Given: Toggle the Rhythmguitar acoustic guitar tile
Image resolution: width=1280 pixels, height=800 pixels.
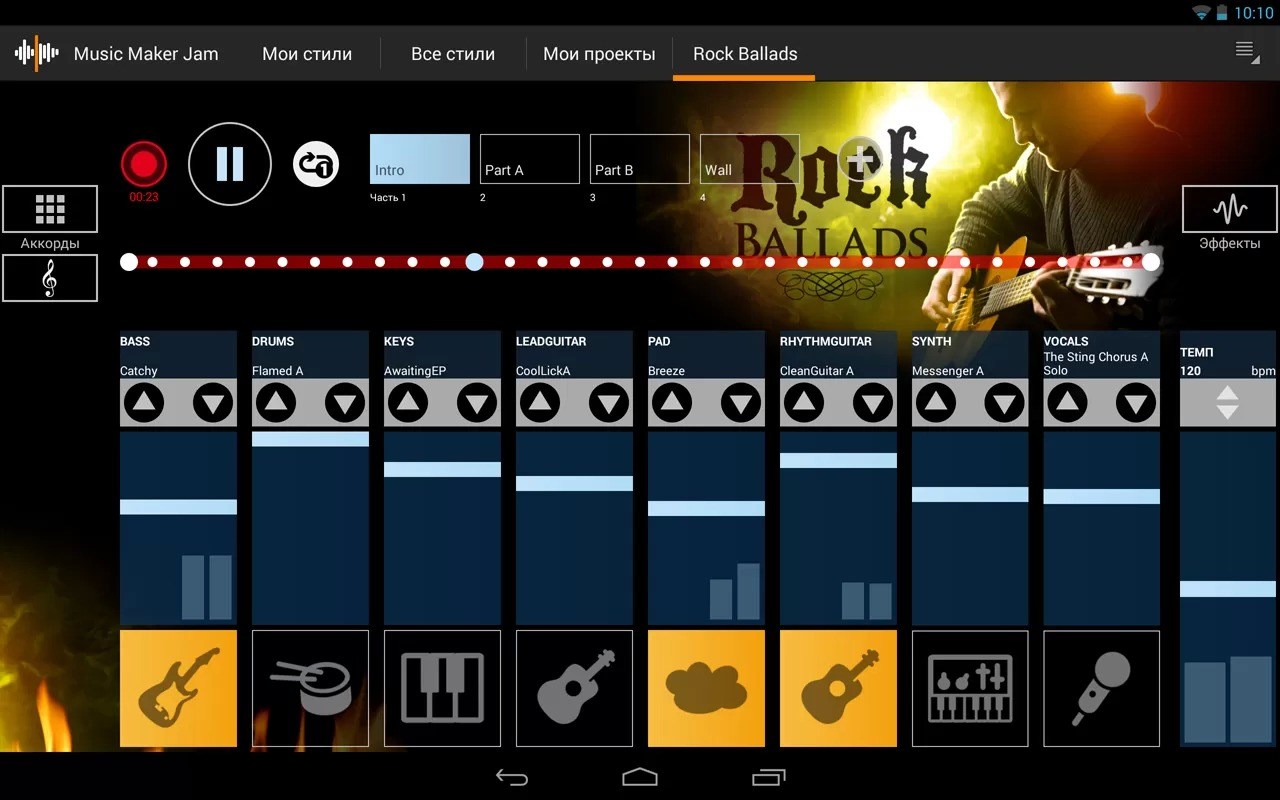Looking at the screenshot, I should tap(838, 688).
